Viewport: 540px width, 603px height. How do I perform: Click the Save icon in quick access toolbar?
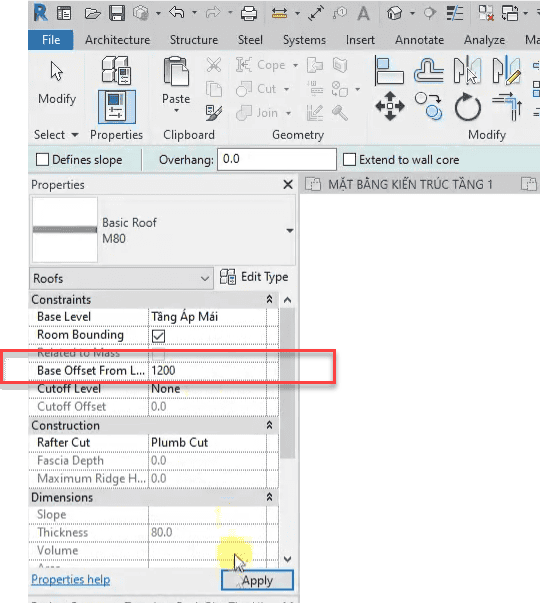click(x=117, y=13)
